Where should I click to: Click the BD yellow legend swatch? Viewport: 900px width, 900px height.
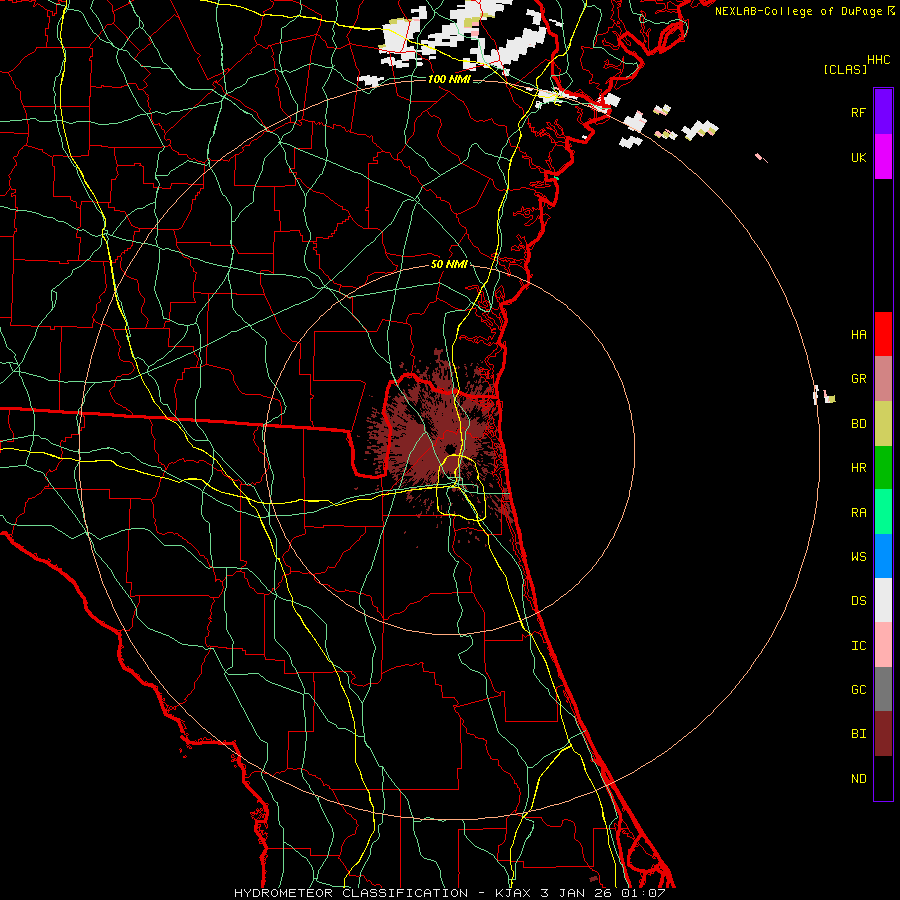(x=883, y=424)
